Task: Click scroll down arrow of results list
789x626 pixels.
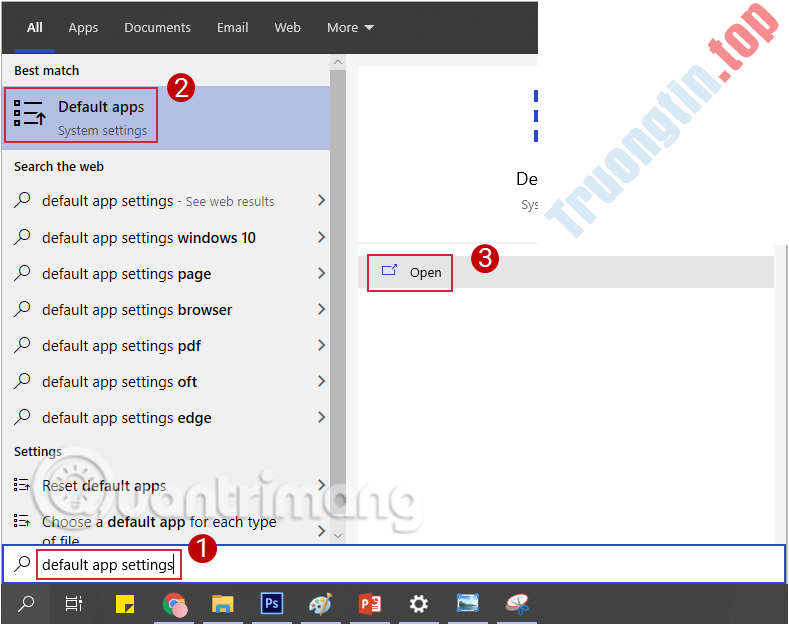Action: (x=338, y=535)
